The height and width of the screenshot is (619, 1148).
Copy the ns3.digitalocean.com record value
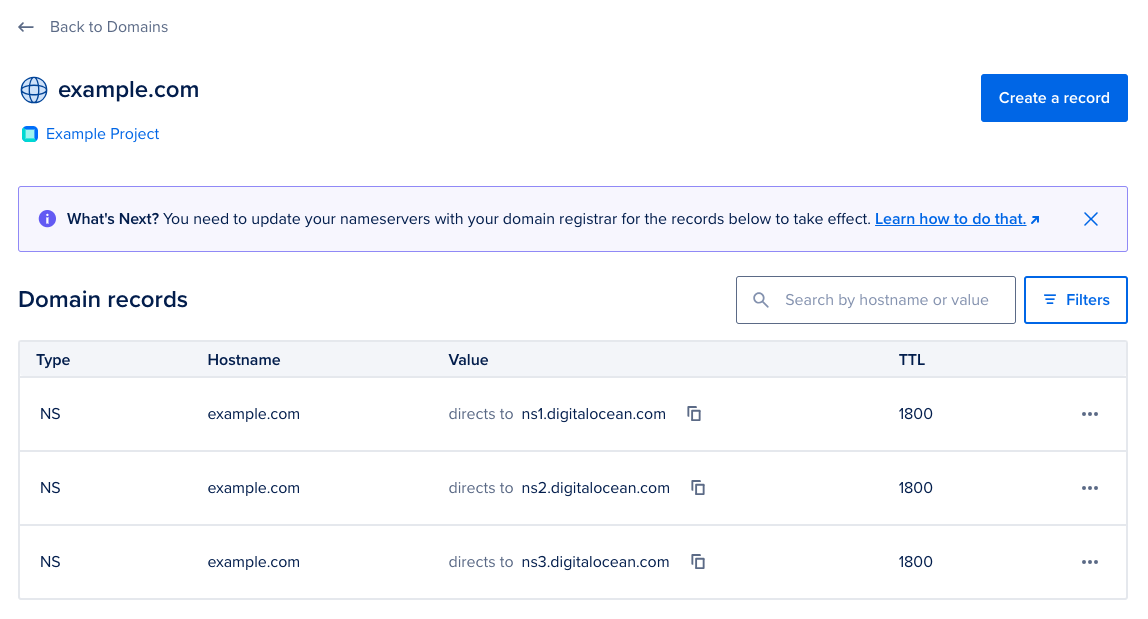(697, 561)
